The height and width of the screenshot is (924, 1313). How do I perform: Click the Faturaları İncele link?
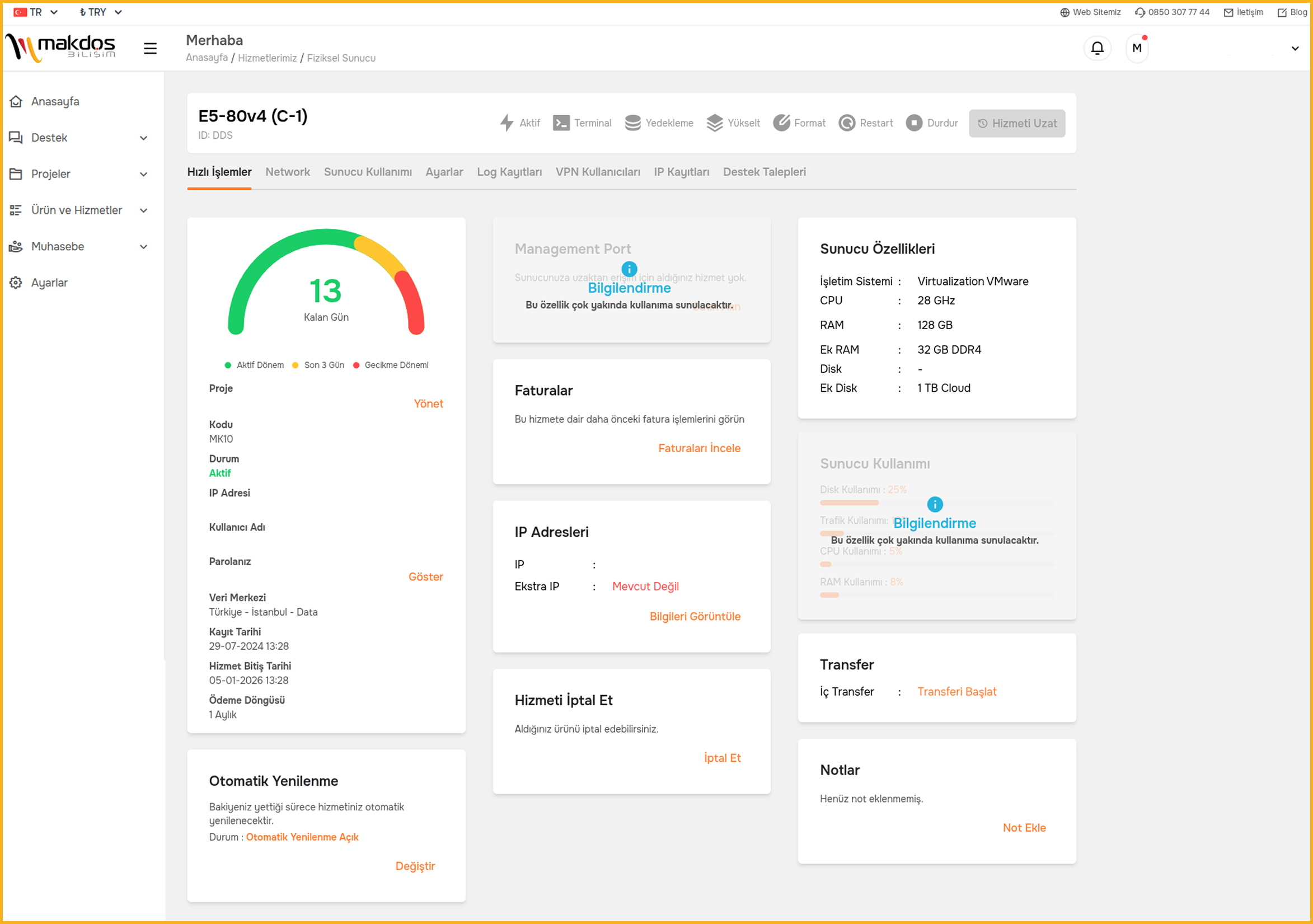[x=699, y=448]
